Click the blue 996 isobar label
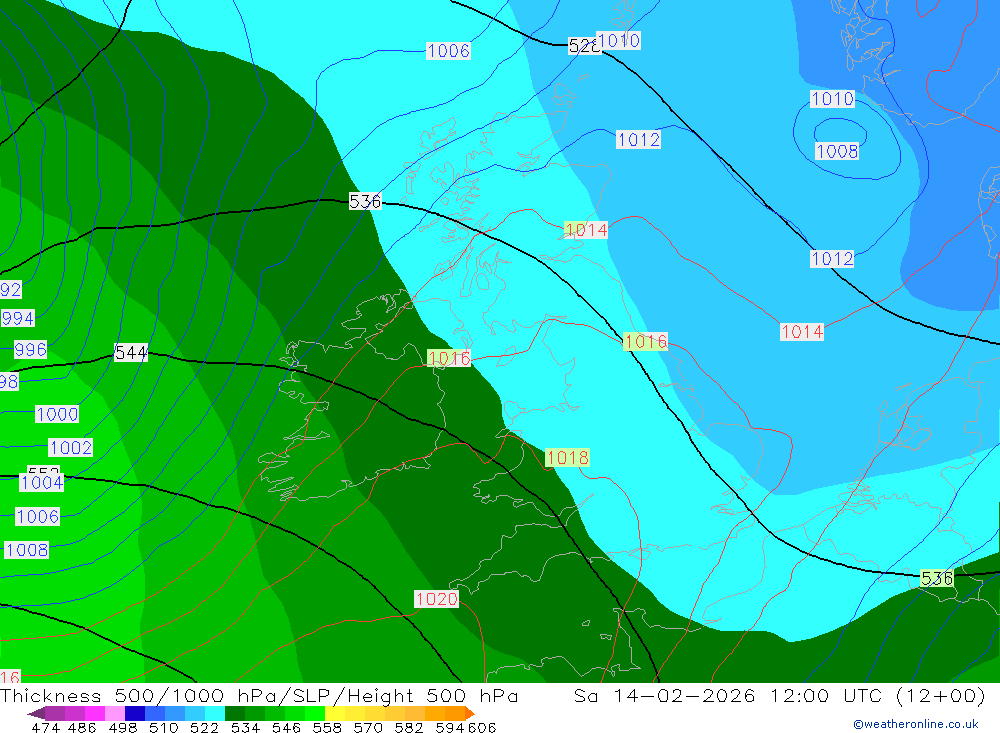This screenshot has width=1000, height=733. (30, 350)
